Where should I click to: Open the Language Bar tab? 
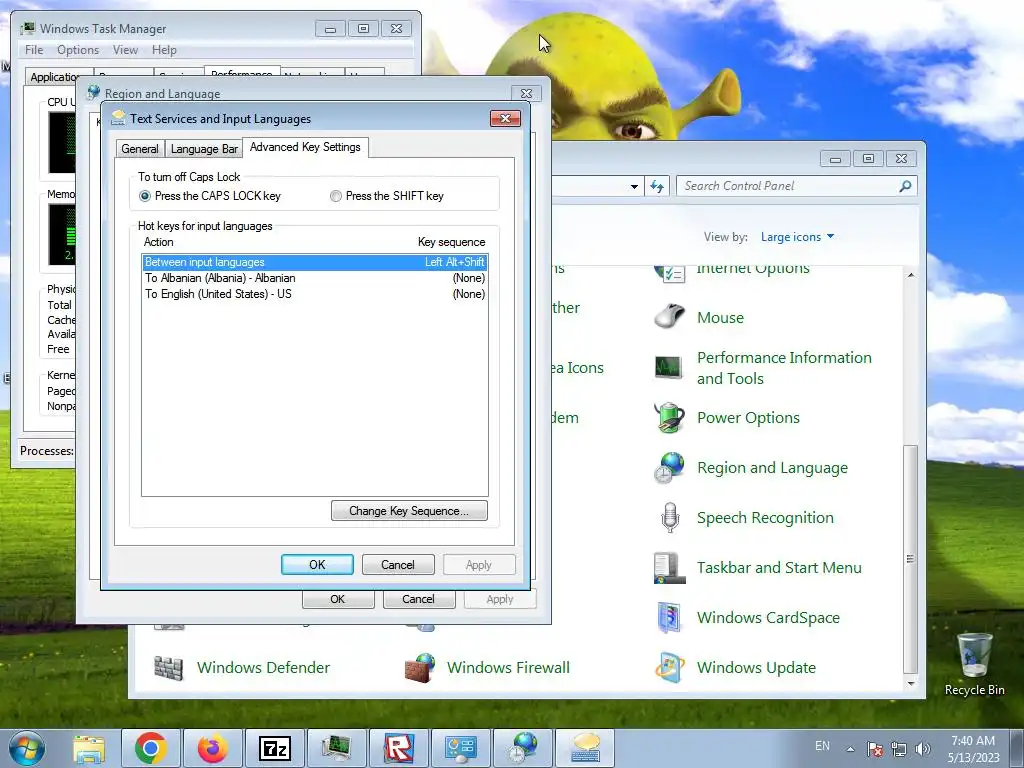204,149
